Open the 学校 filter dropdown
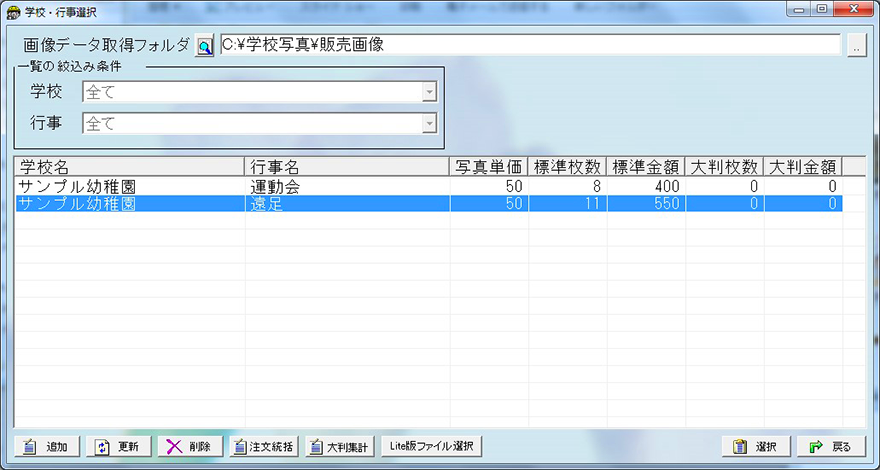The height and width of the screenshot is (470, 880). point(429,92)
